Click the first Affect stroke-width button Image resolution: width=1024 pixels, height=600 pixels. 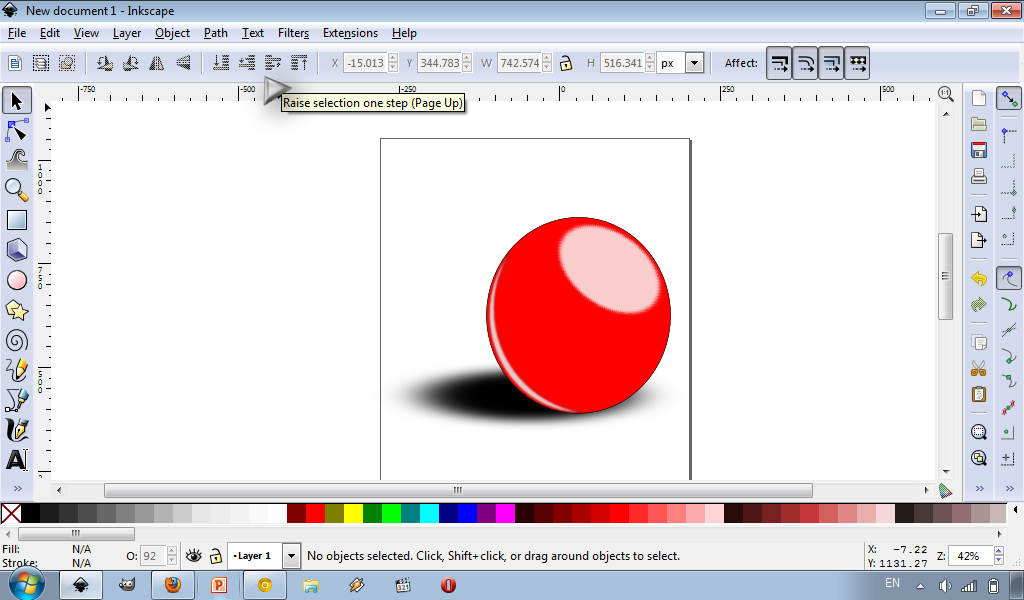(x=779, y=63)
